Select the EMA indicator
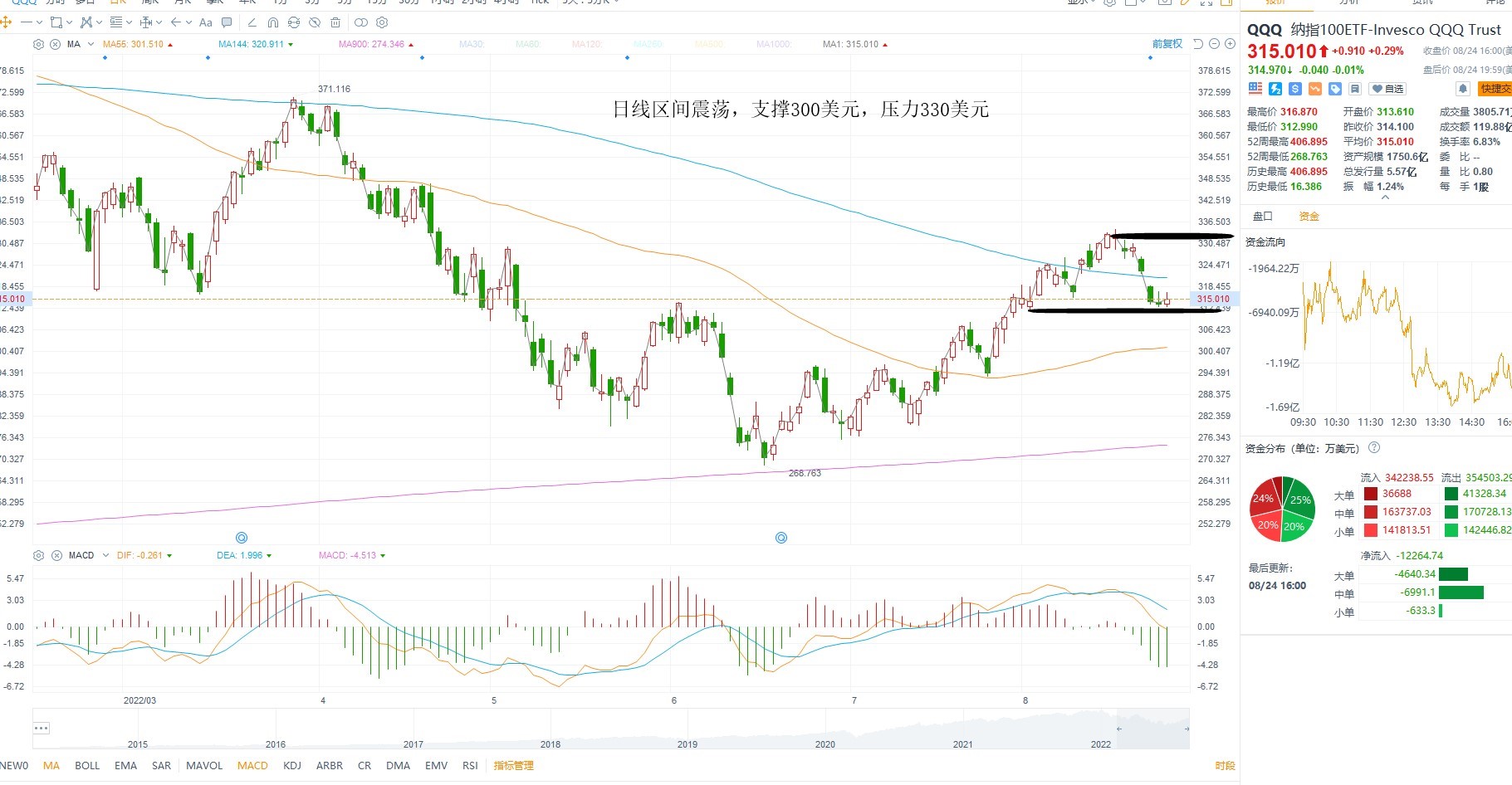This screenshot has width=1512, height=785. click(126, 766)
